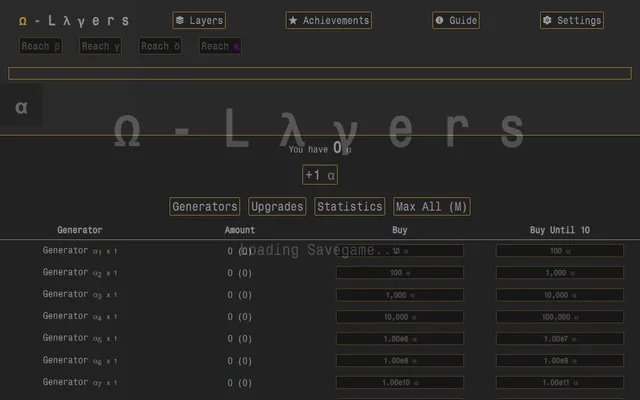Click the Reach β goal button
The width and height of the screenshot is (640, 400).
pos(41,46)
